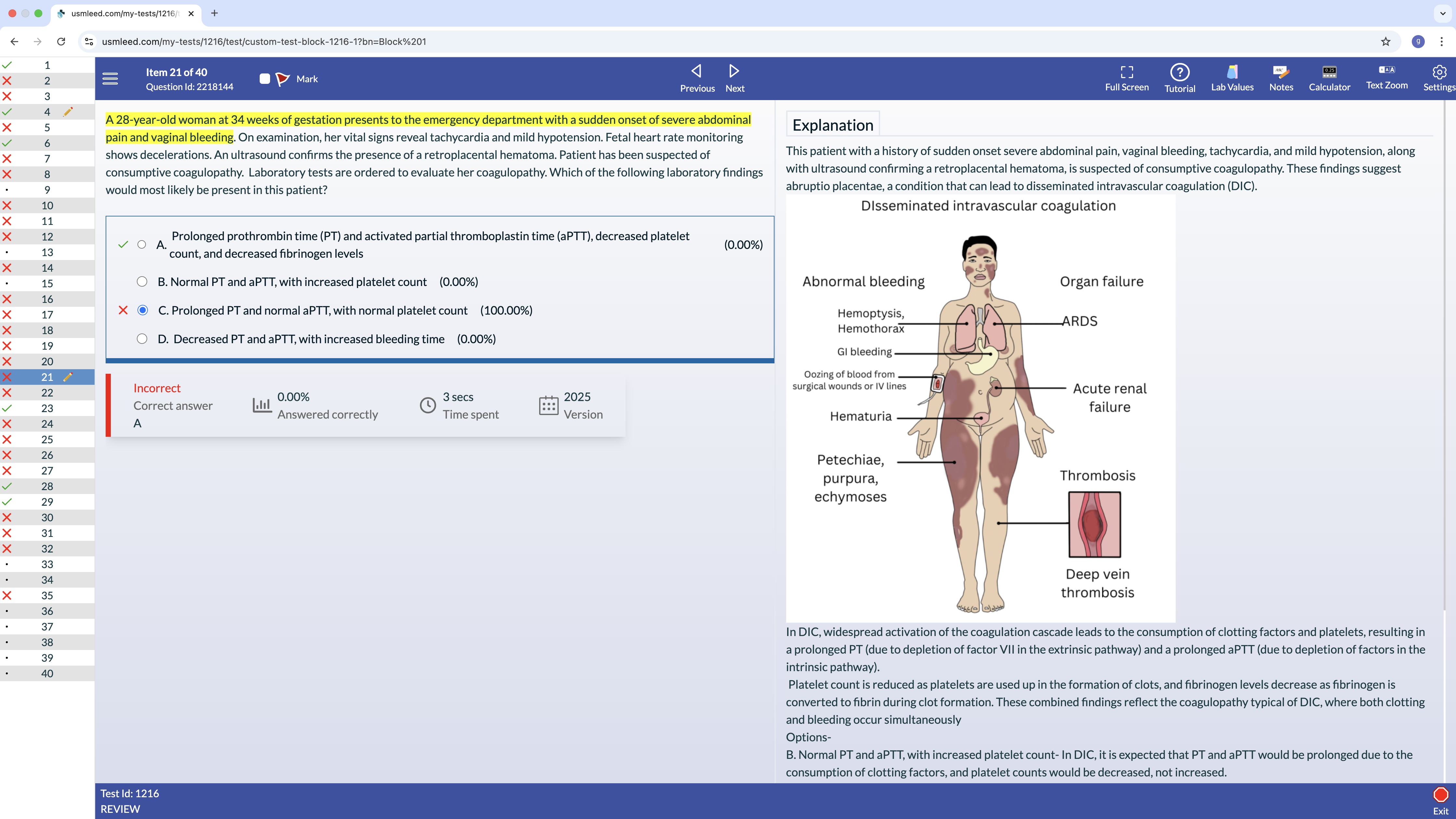Click the version calendar icon

click(x=548, y=405)
